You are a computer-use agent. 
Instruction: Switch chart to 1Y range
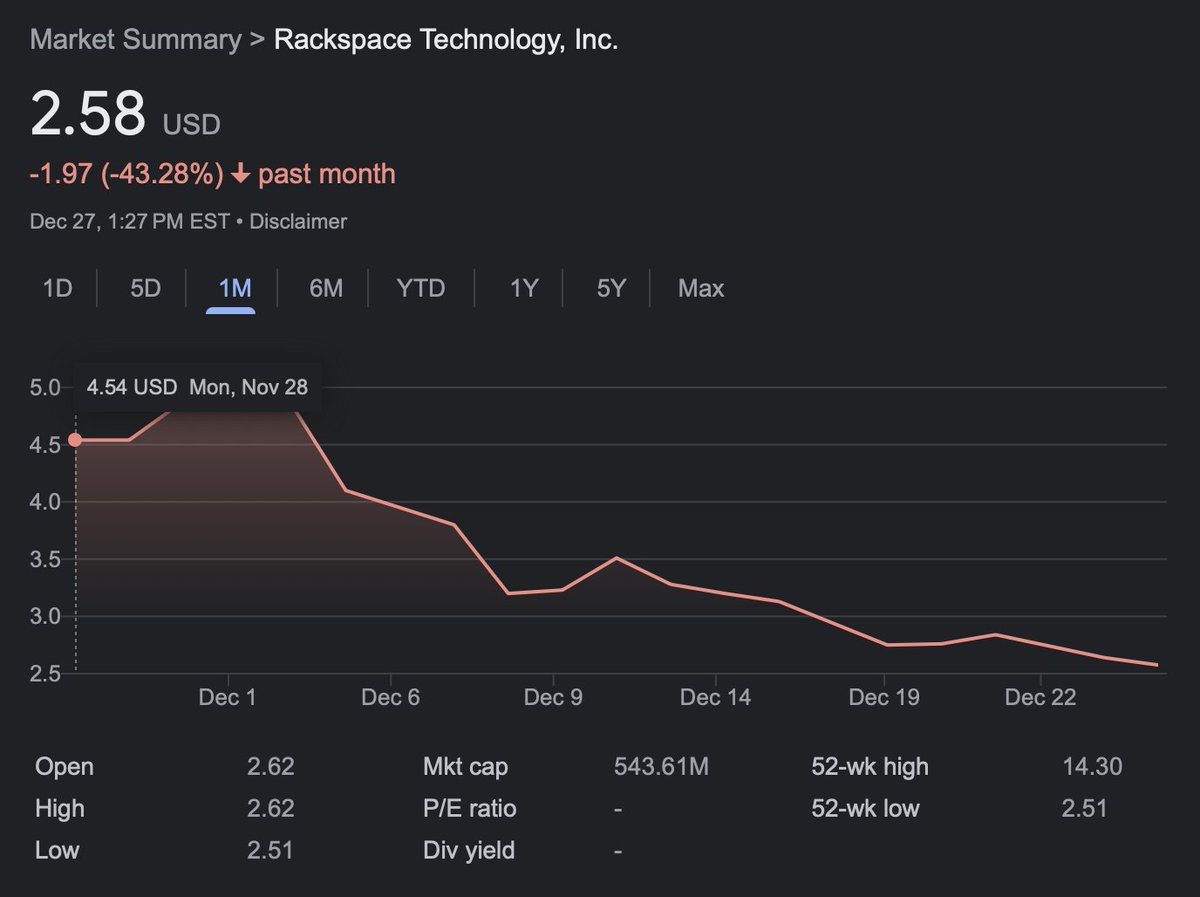(524, 289)
